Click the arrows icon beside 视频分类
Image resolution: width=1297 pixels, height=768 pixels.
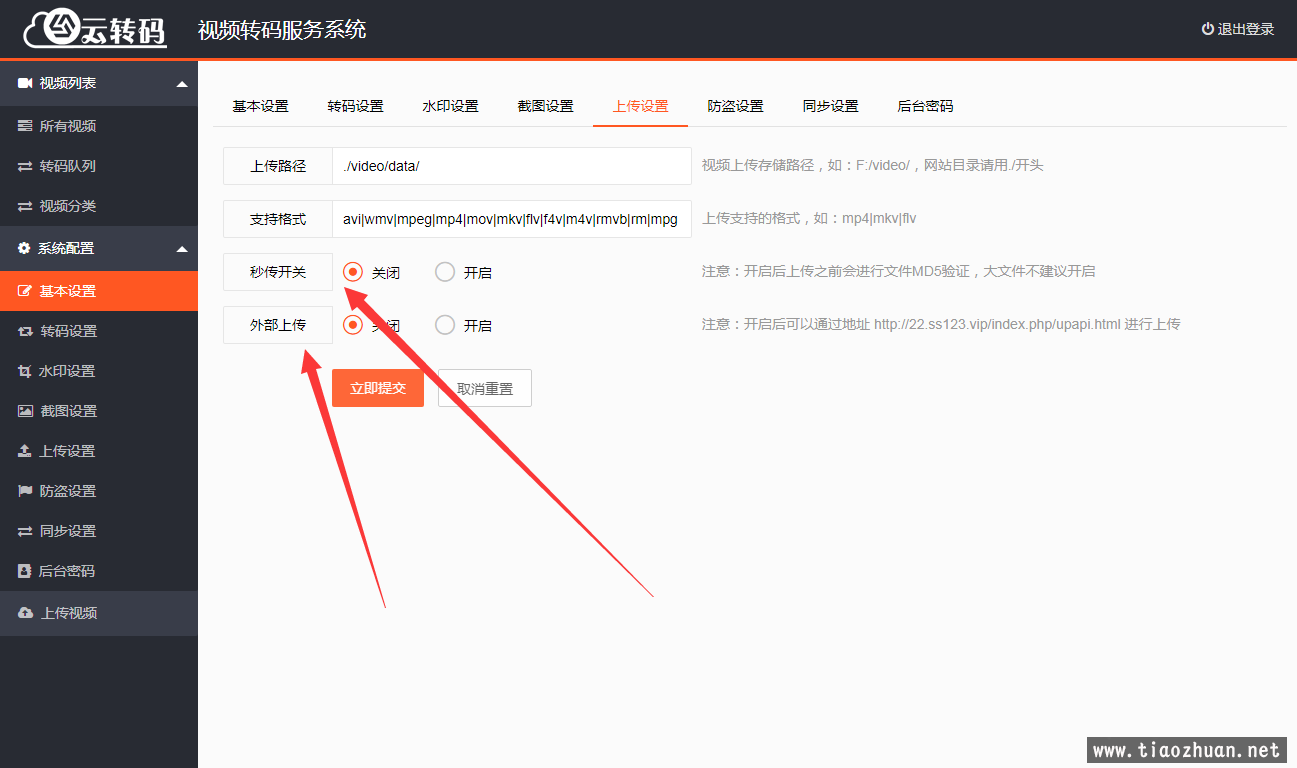[x=25, y=206]
